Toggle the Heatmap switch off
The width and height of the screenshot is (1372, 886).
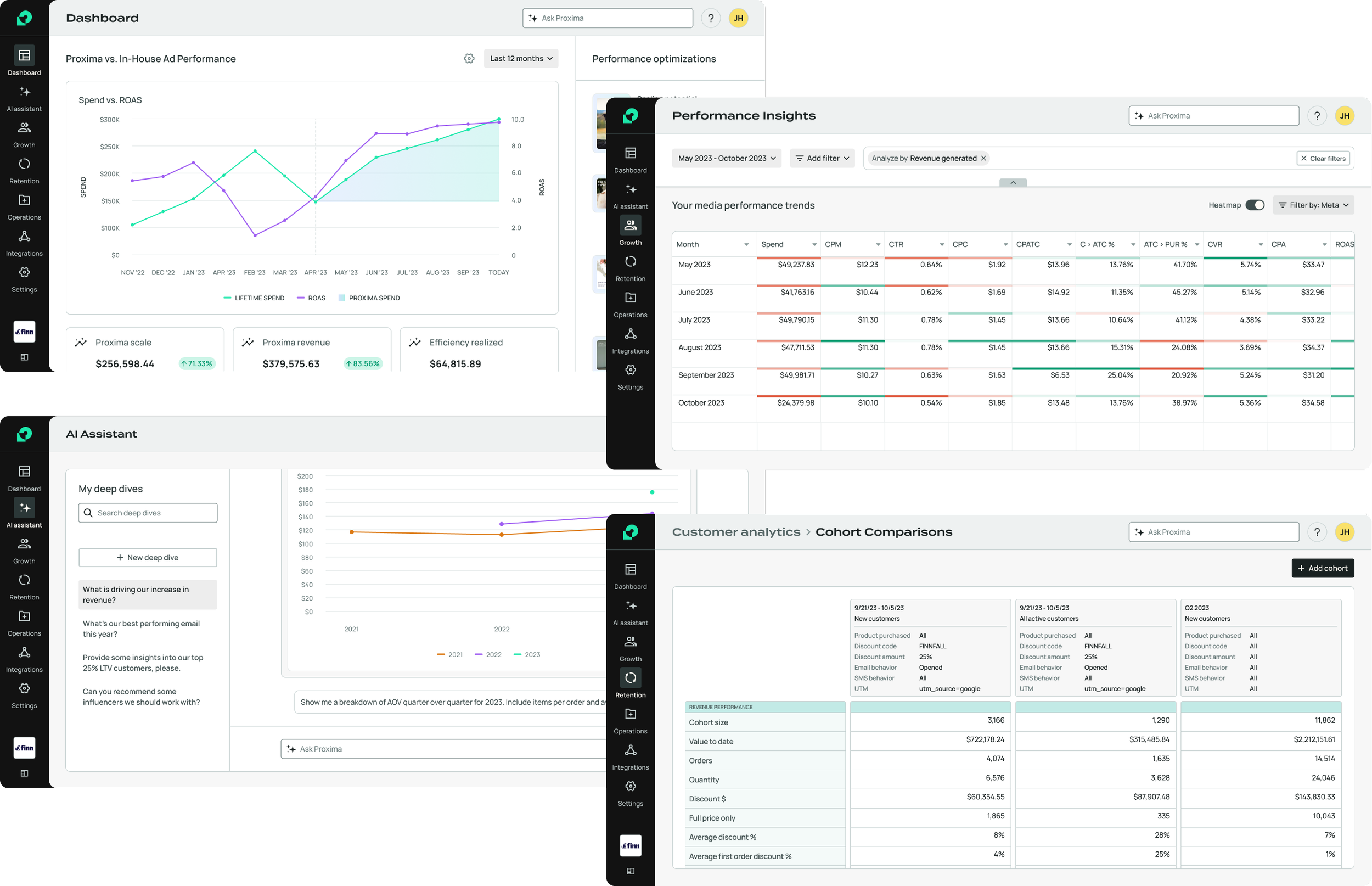[x=1255, y=205]
